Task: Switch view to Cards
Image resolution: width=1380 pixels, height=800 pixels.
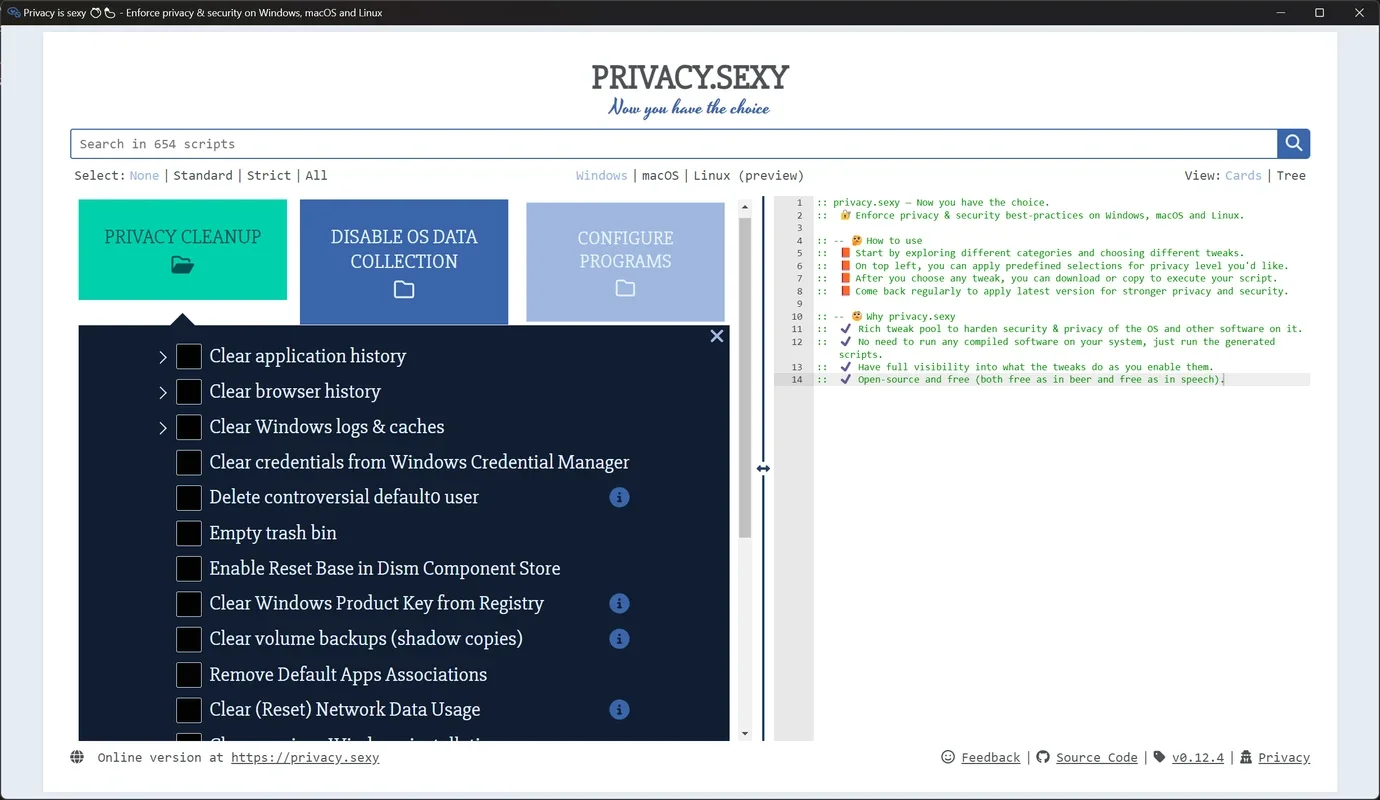Action: point(1243,175)
